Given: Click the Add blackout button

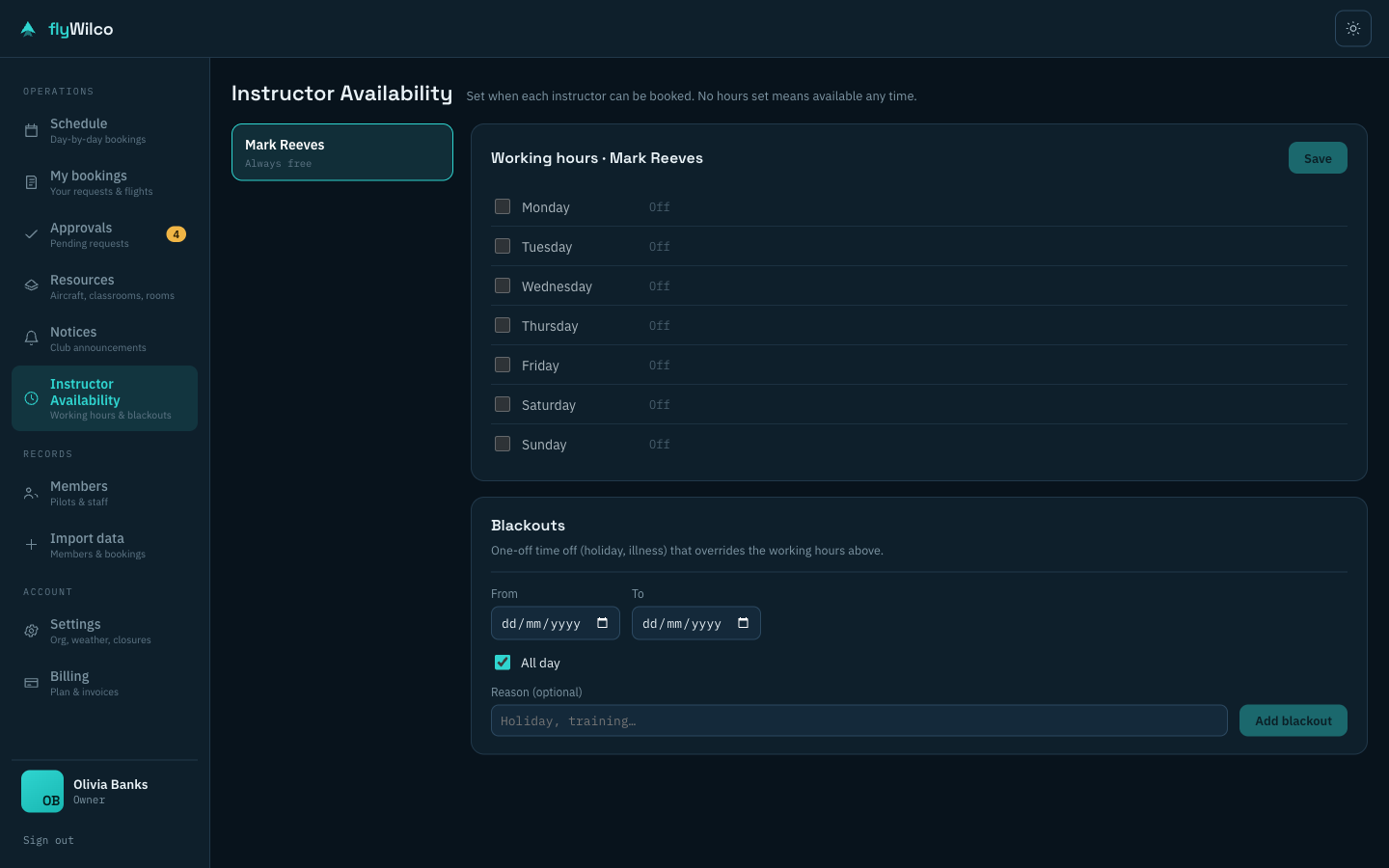Looking at the screenshot, I should click(x=1294, y=720).
